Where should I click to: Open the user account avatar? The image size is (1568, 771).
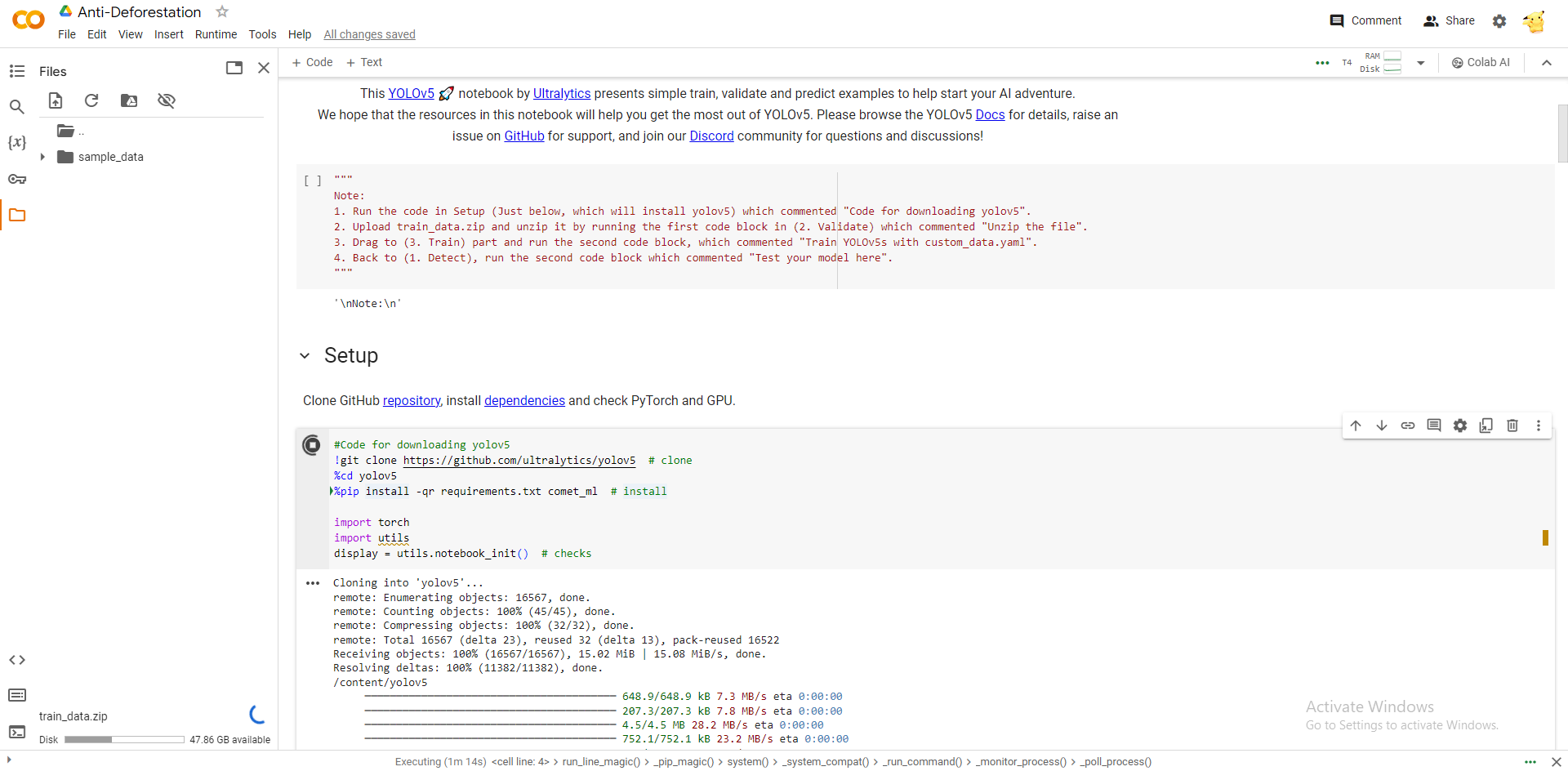1535,21
